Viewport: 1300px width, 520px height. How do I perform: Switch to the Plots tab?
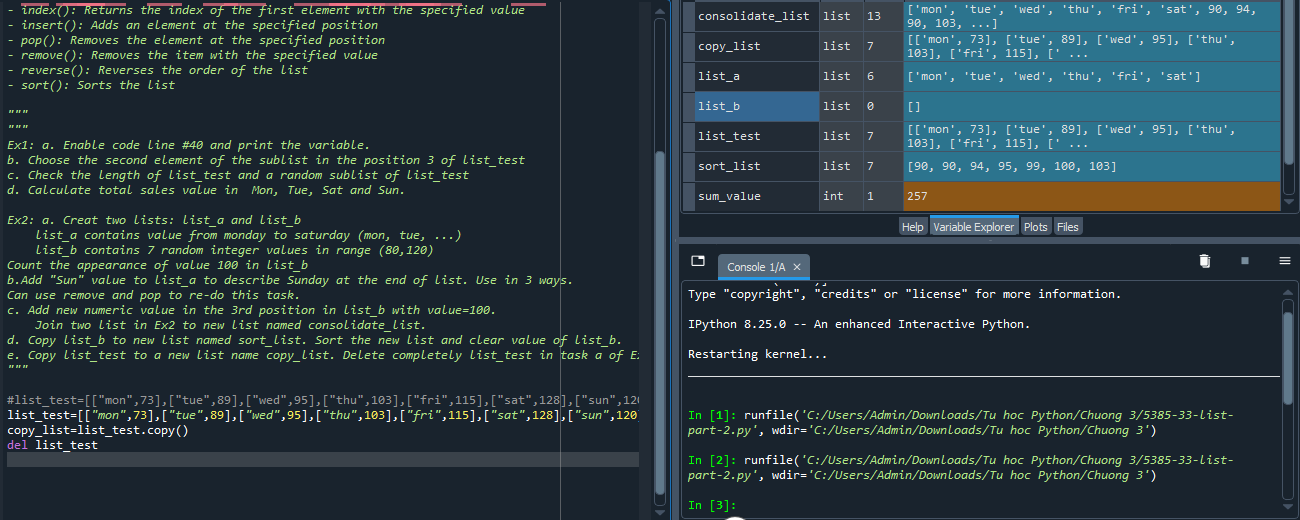click(x=1036, y=227)
